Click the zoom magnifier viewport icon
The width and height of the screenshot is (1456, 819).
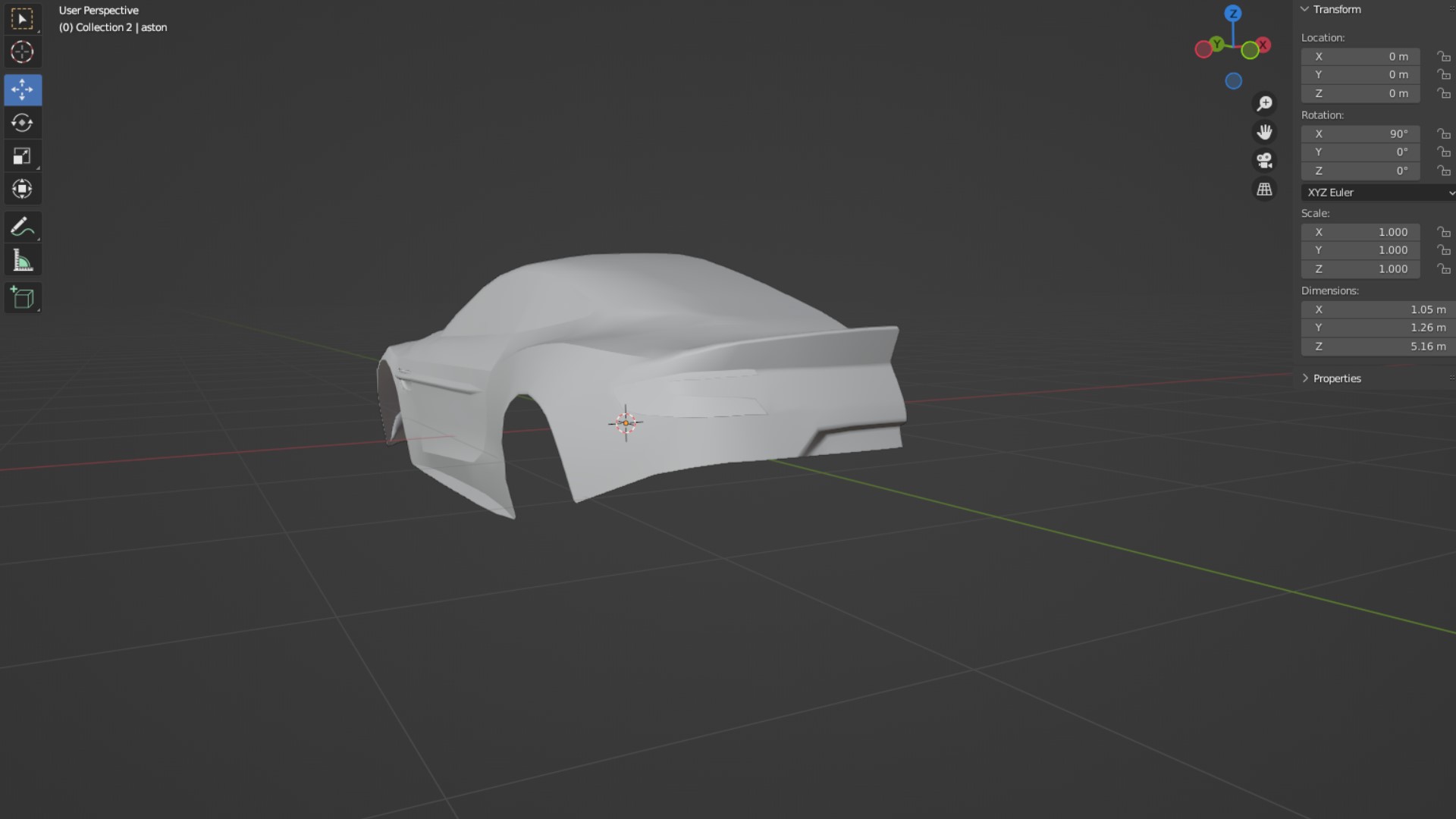1264,103
